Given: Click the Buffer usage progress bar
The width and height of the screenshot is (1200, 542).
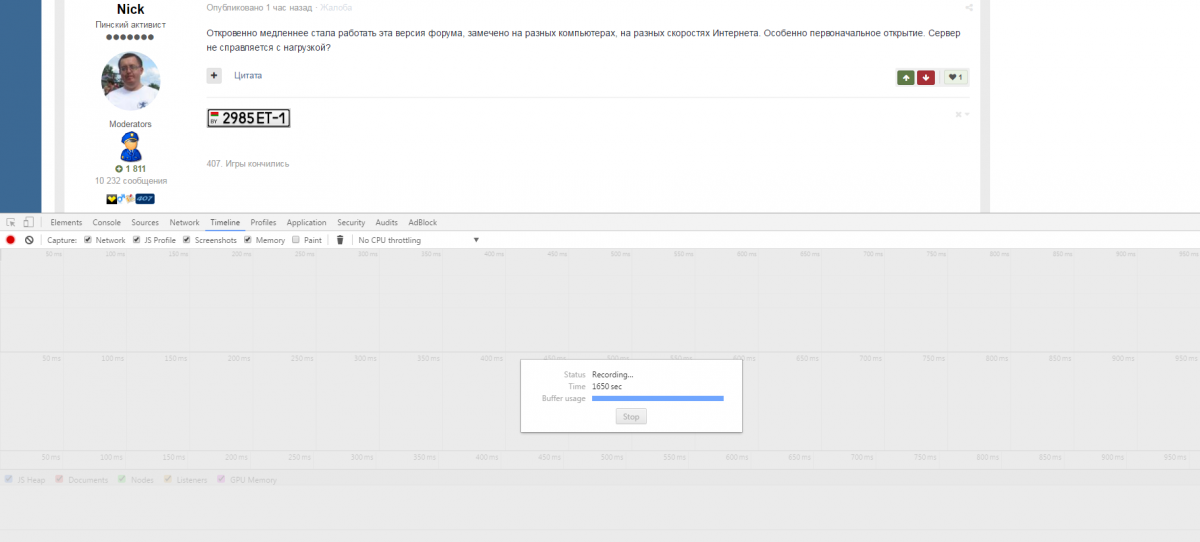Looking at the screenshot, I should pos(657,398).
